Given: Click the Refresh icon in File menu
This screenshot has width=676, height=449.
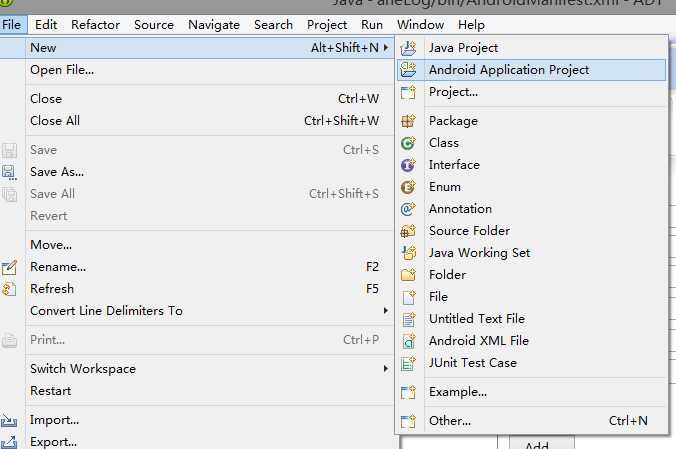Looking at the screenshot, I should [9, 289].
